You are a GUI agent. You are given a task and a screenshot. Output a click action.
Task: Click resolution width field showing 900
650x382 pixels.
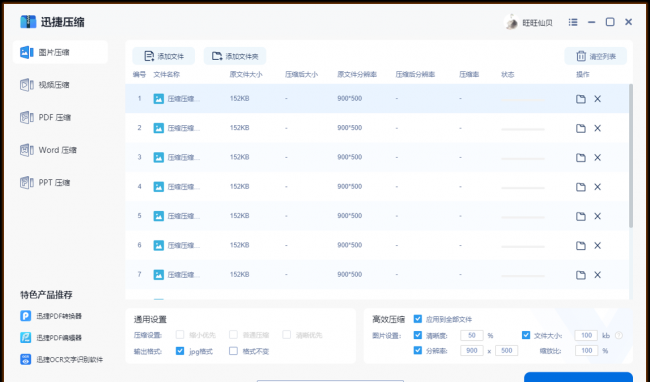pyautogui.click(x=472, y=351)
